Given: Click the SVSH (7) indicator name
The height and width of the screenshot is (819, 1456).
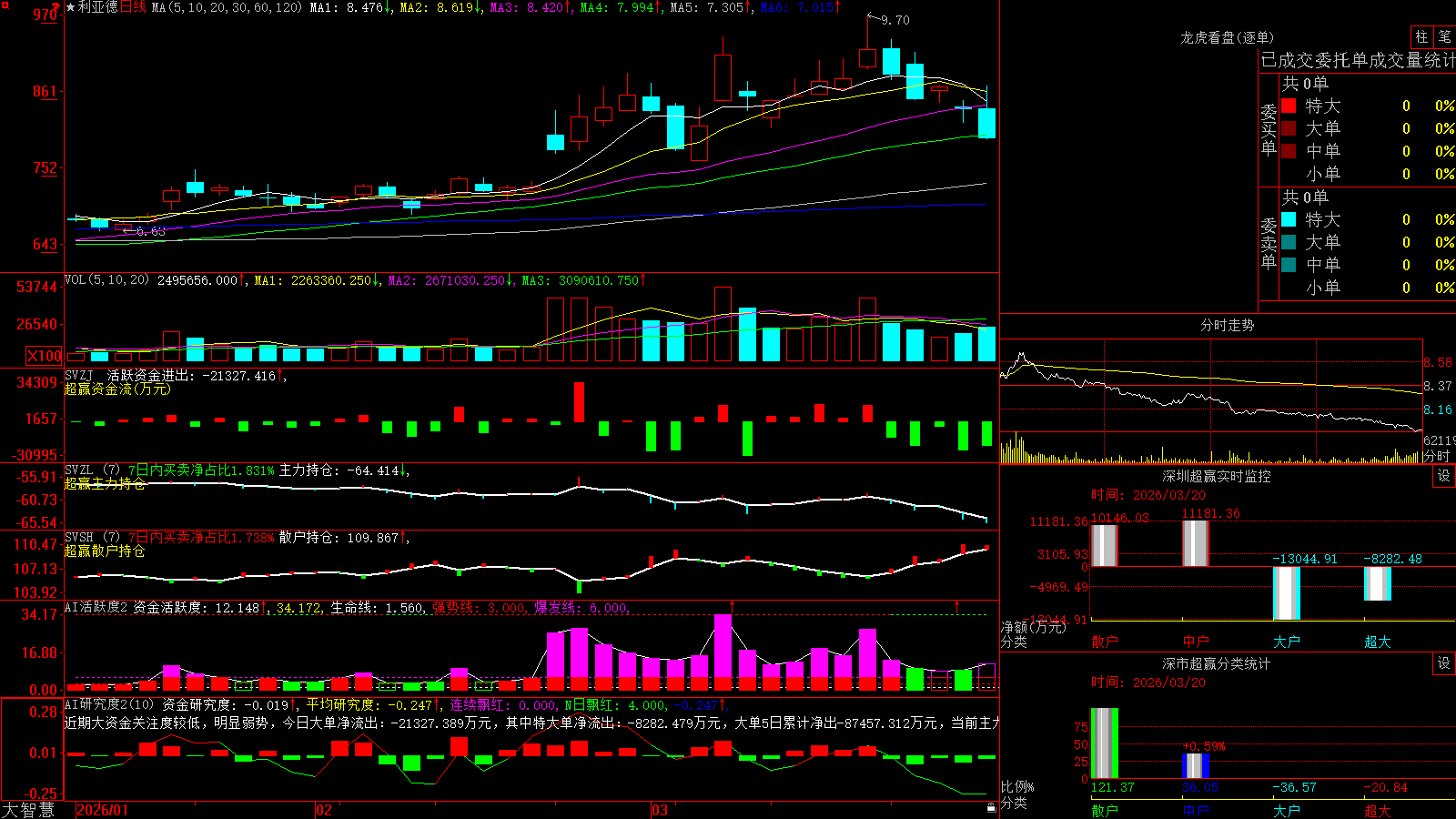Looking at the screenshot, I should [x=92, y=537].
